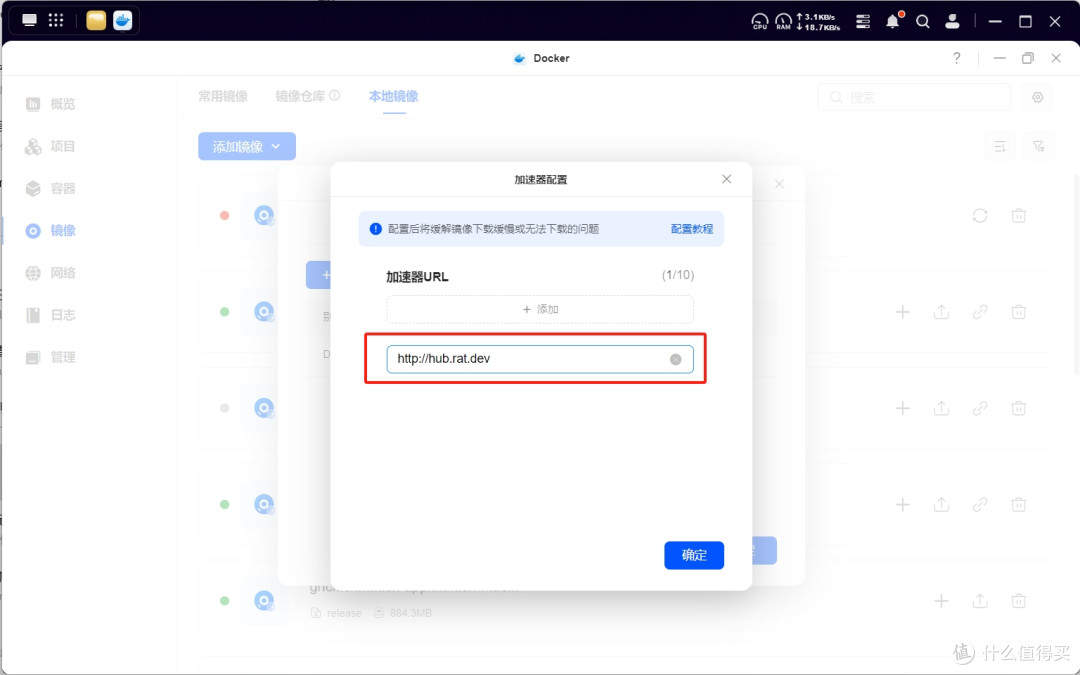Image resolution: width=1080 pixels, height=675 pixels.
Task: Click the system search magnifier icon
Action: 922,21
